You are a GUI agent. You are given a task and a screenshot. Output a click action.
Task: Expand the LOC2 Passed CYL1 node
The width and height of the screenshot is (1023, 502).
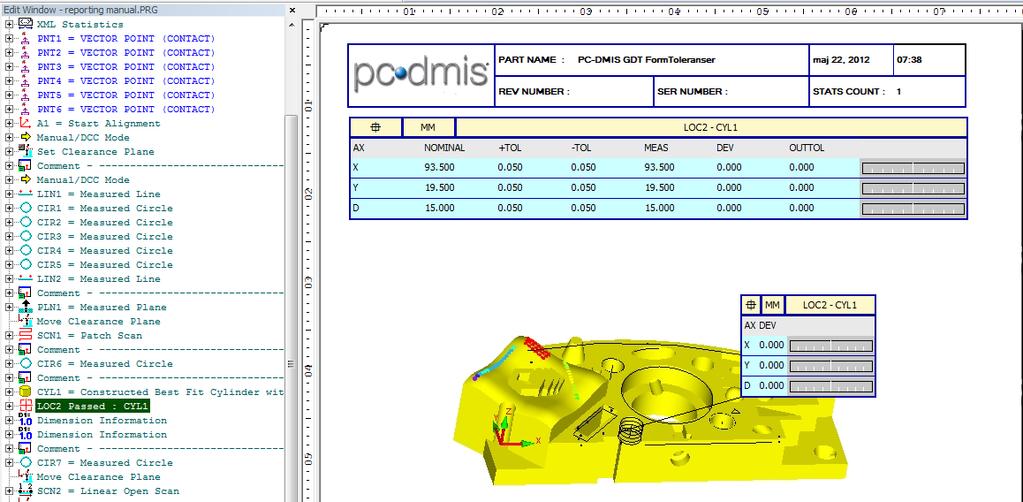click(x=9, y=406)
